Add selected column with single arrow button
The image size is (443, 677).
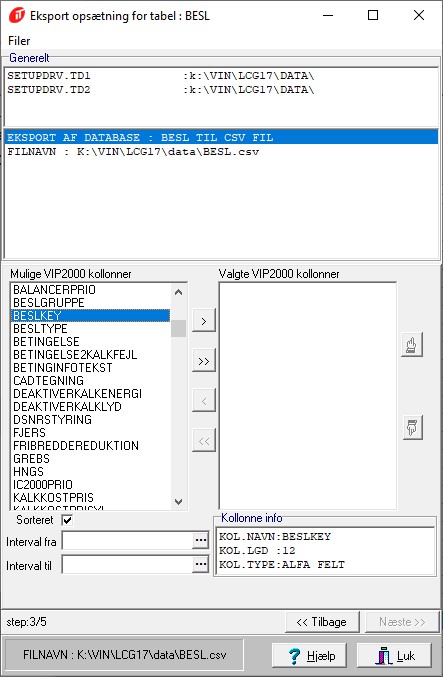point(204,321)
